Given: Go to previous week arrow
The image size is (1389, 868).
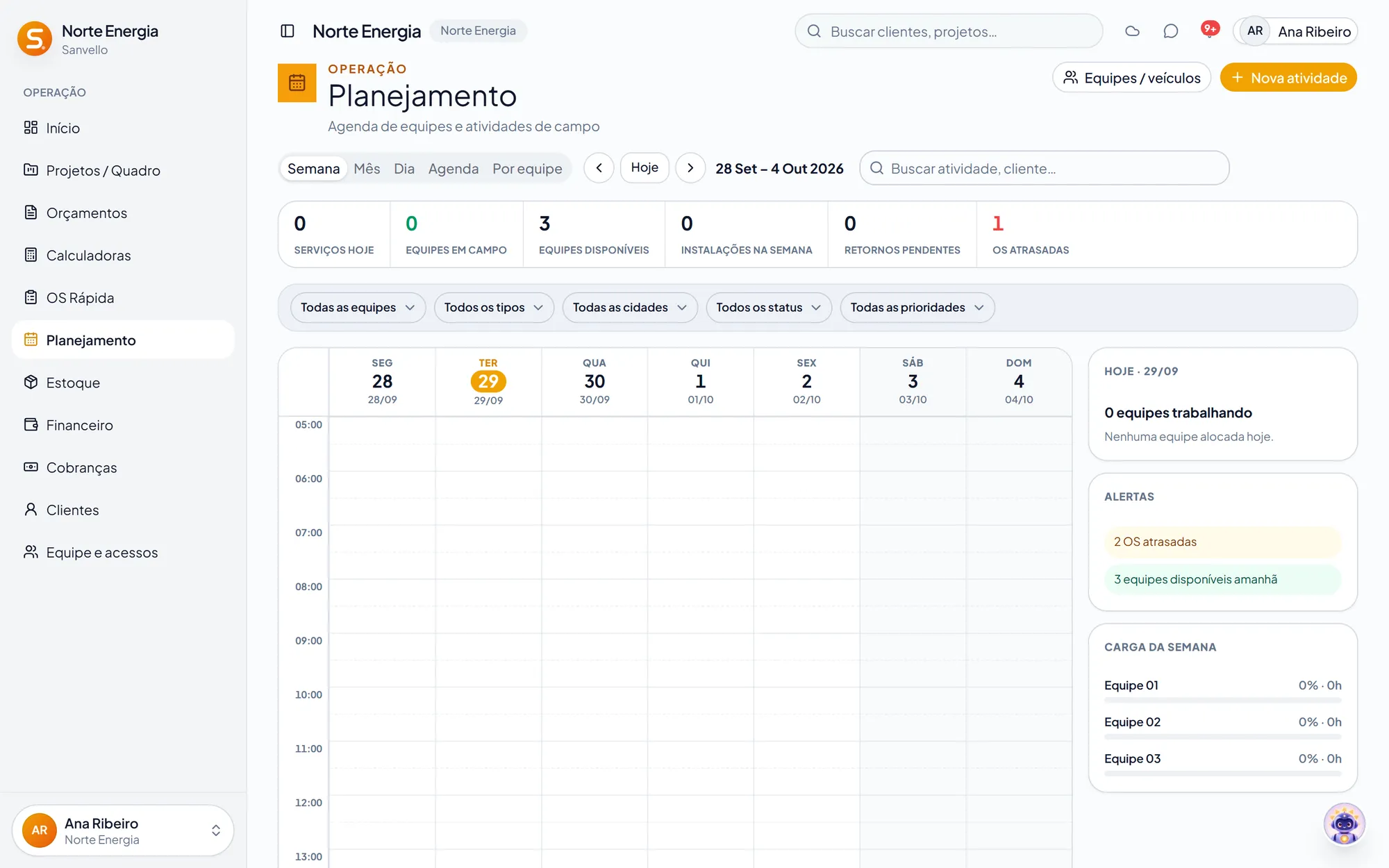Looking at the screenshot, I should coord(599,168).
